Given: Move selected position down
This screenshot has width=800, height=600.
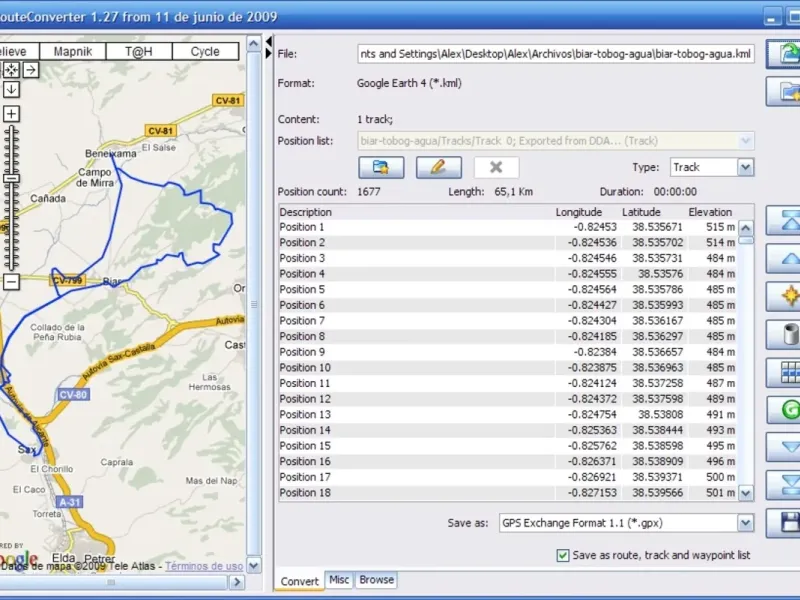Looking at the screenshot, I should [x=784, y=447].
